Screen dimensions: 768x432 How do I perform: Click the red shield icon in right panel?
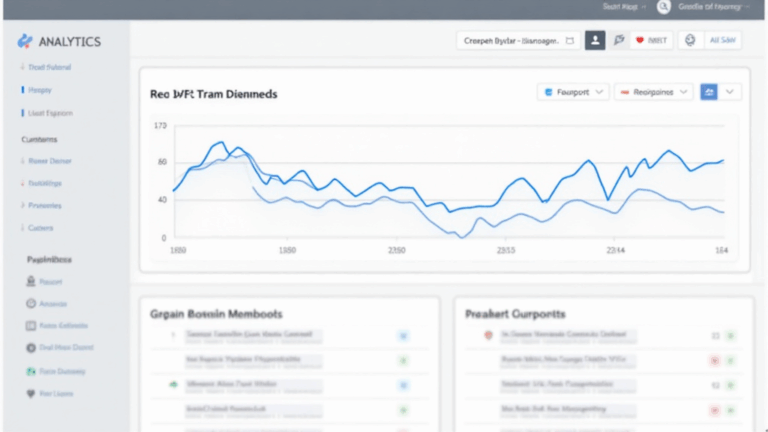488,336
